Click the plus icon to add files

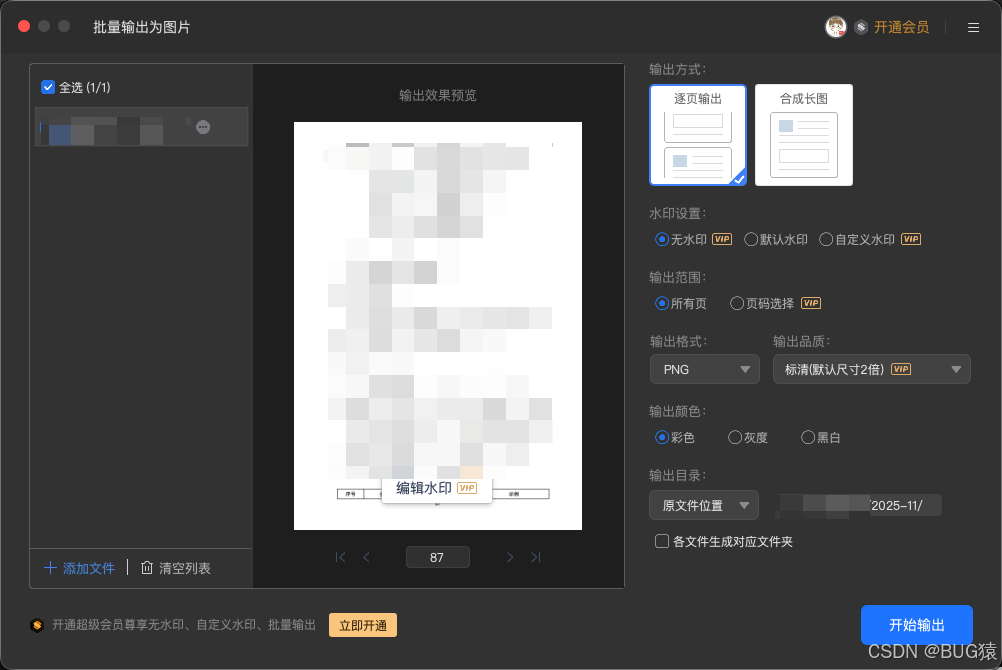click(50, 567)
